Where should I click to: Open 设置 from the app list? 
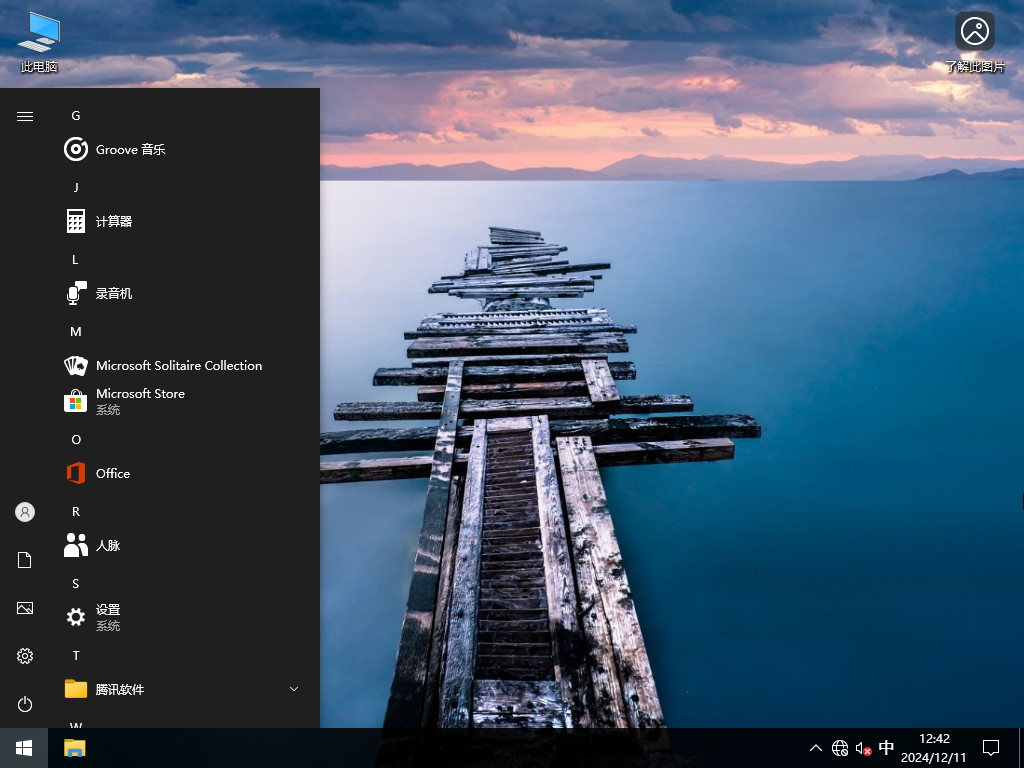pyautogui.click(x=110, y=617)
